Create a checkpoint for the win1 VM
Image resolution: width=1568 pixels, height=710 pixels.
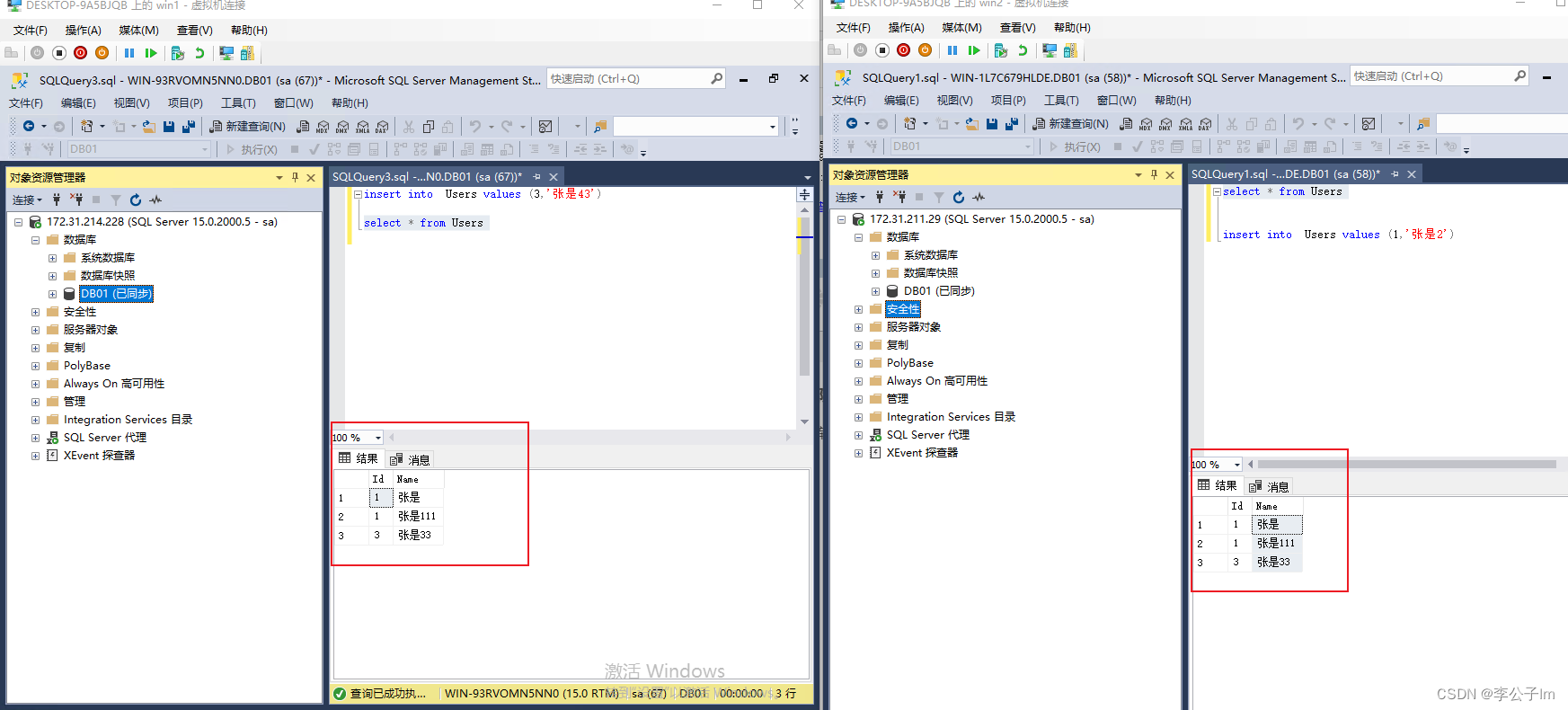[178, 53]
